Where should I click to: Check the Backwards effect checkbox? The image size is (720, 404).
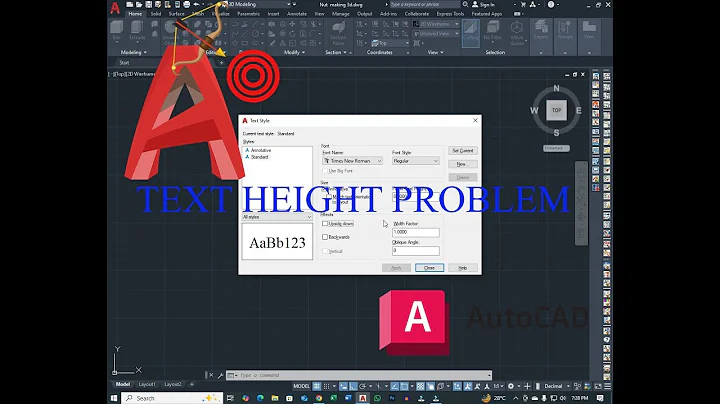(x=325, y=237)
